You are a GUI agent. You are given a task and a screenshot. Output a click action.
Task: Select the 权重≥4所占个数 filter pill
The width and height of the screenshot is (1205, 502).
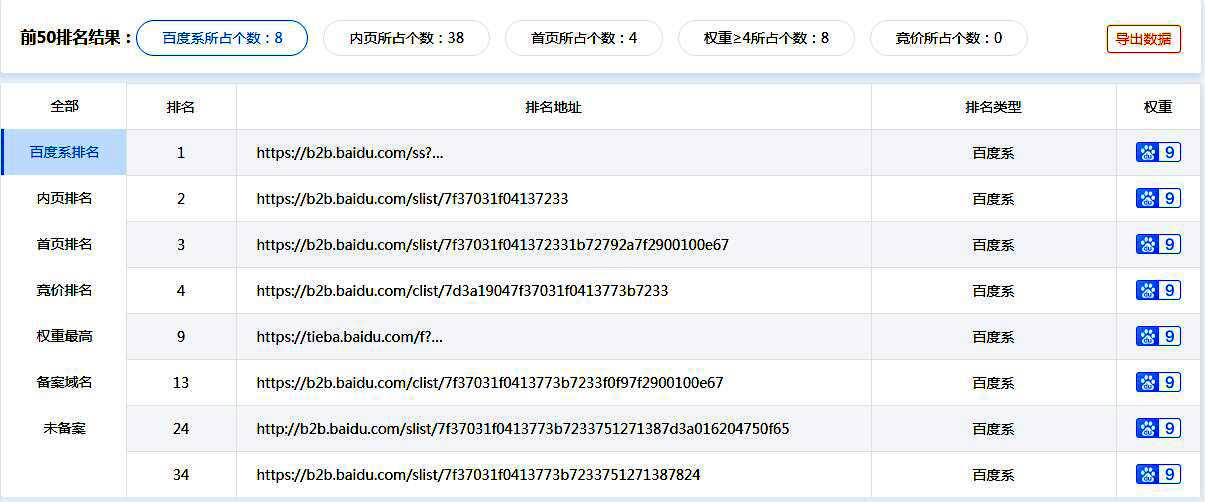coord(766,38)
